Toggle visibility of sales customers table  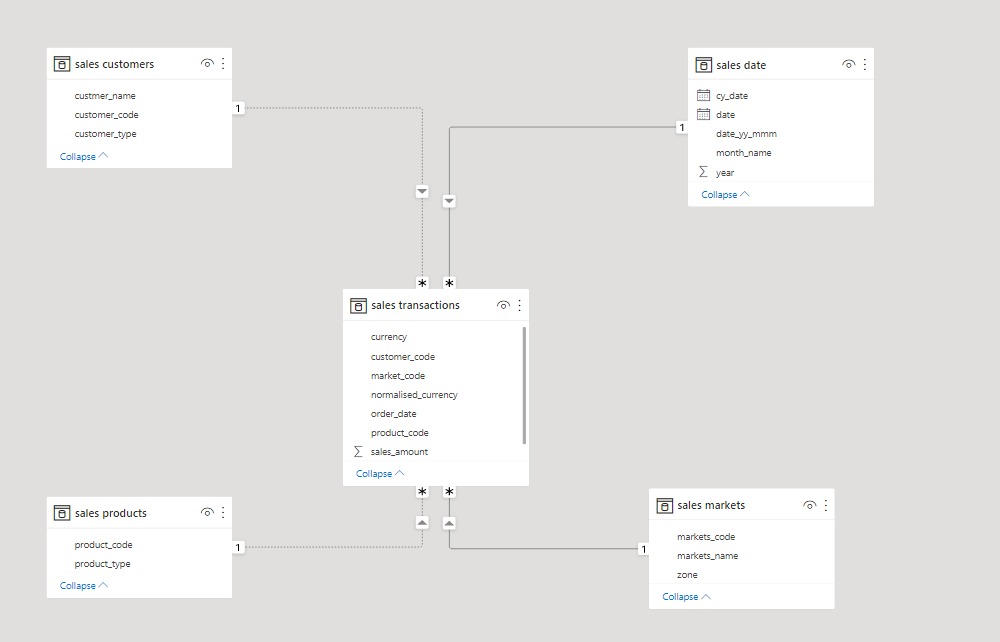click(x=207, y=63)
